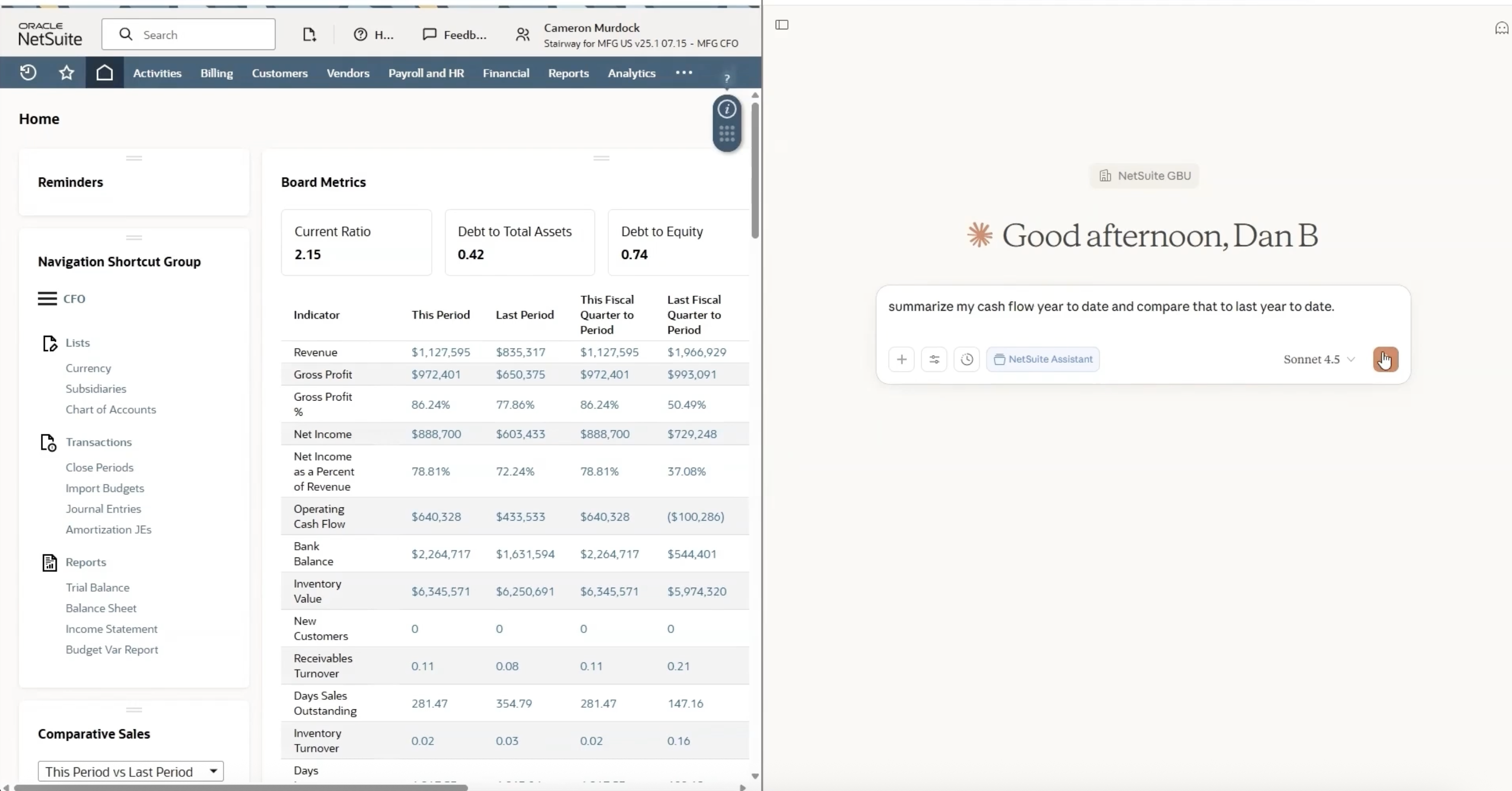Click the plus attachment icon in chat

(901, 359)
